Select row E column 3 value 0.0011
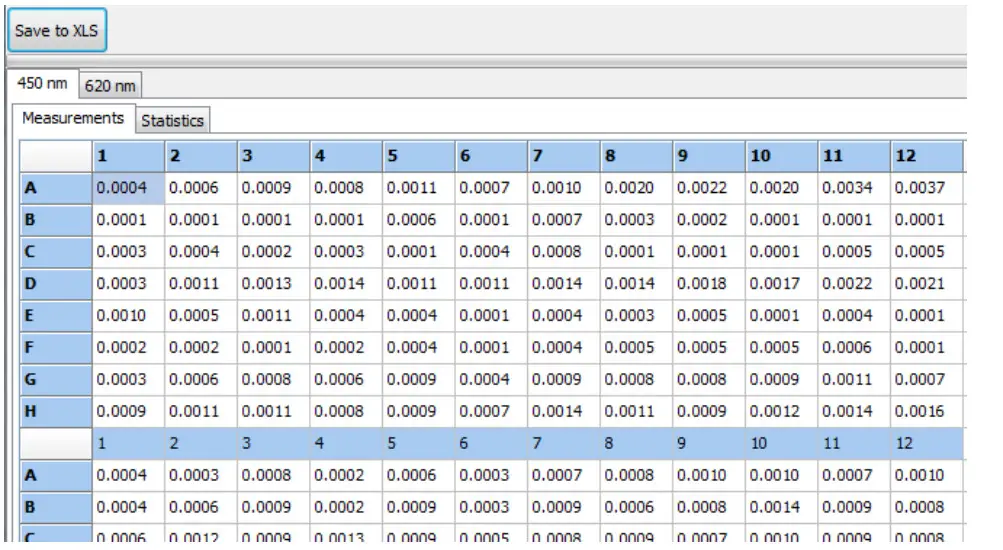 coord(273,316)
